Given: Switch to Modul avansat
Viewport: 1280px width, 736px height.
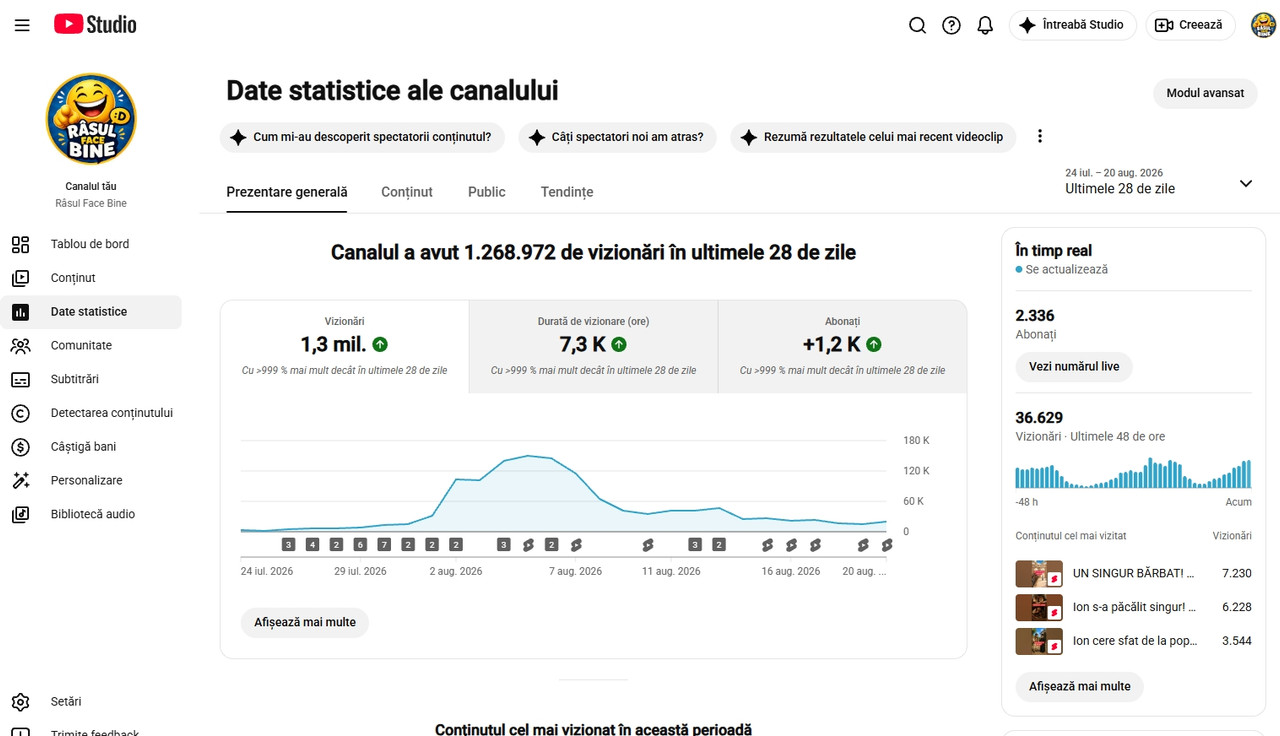Looking at the screenshot, I should click(1205, 93).
